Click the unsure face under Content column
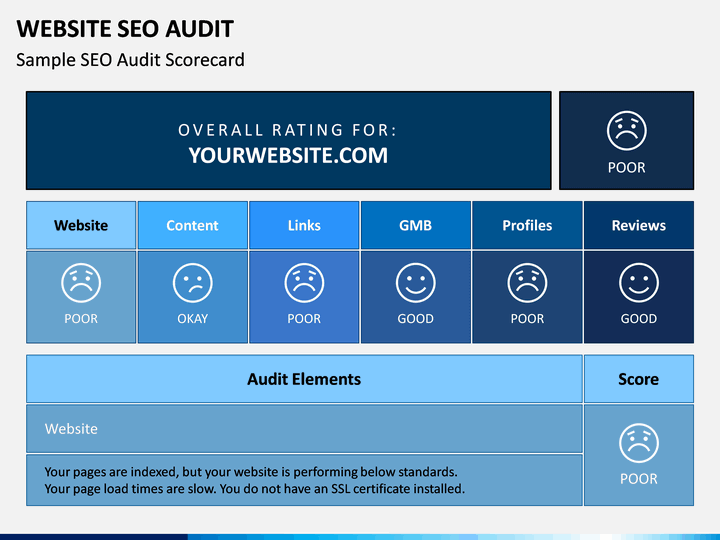Image resolution: width=720 pixels, height=540 pixels. (x=192, y=283)
